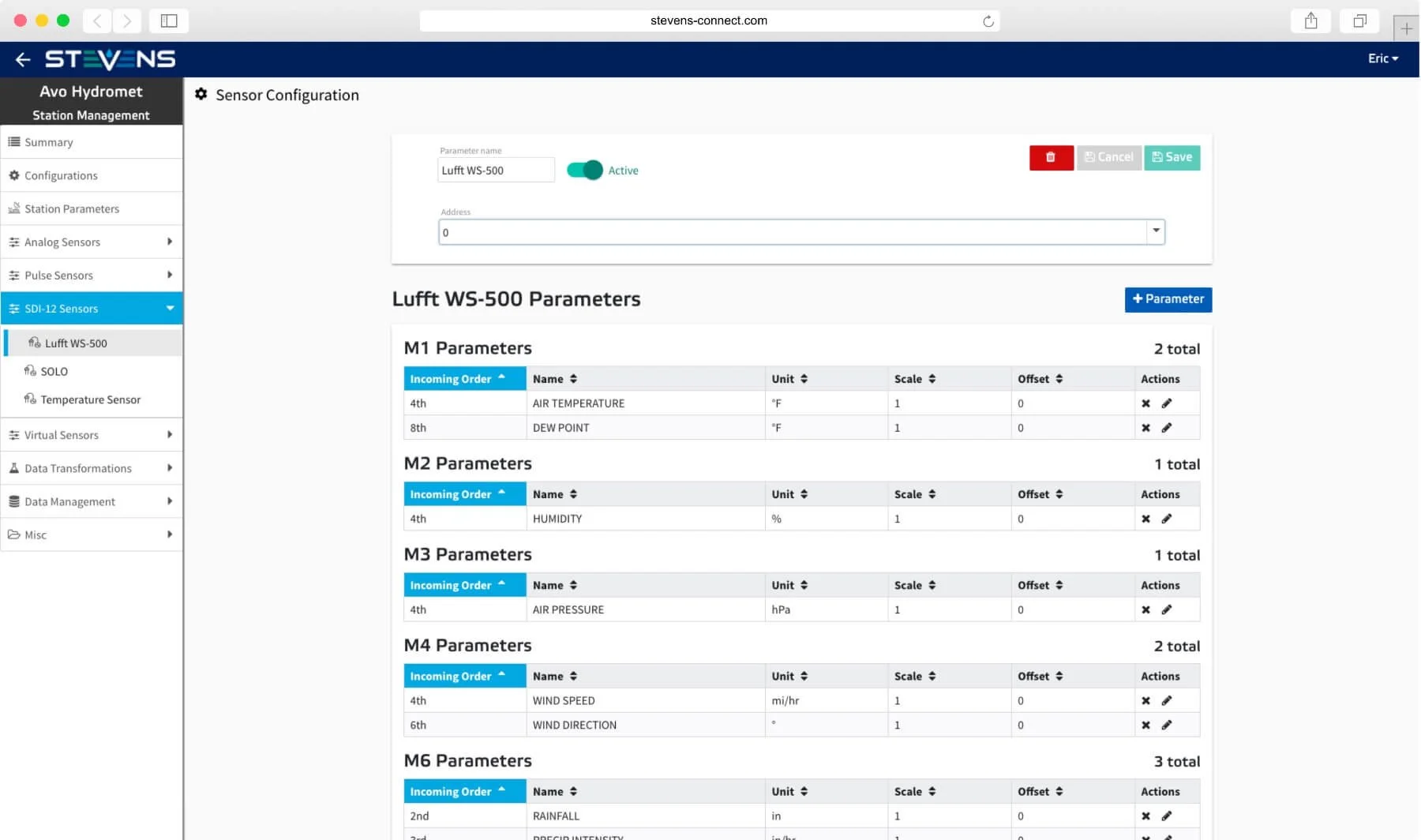This screenshot has height=840, width=1421.
Task: Click the Stevens logo
Action: coord(110,59)
